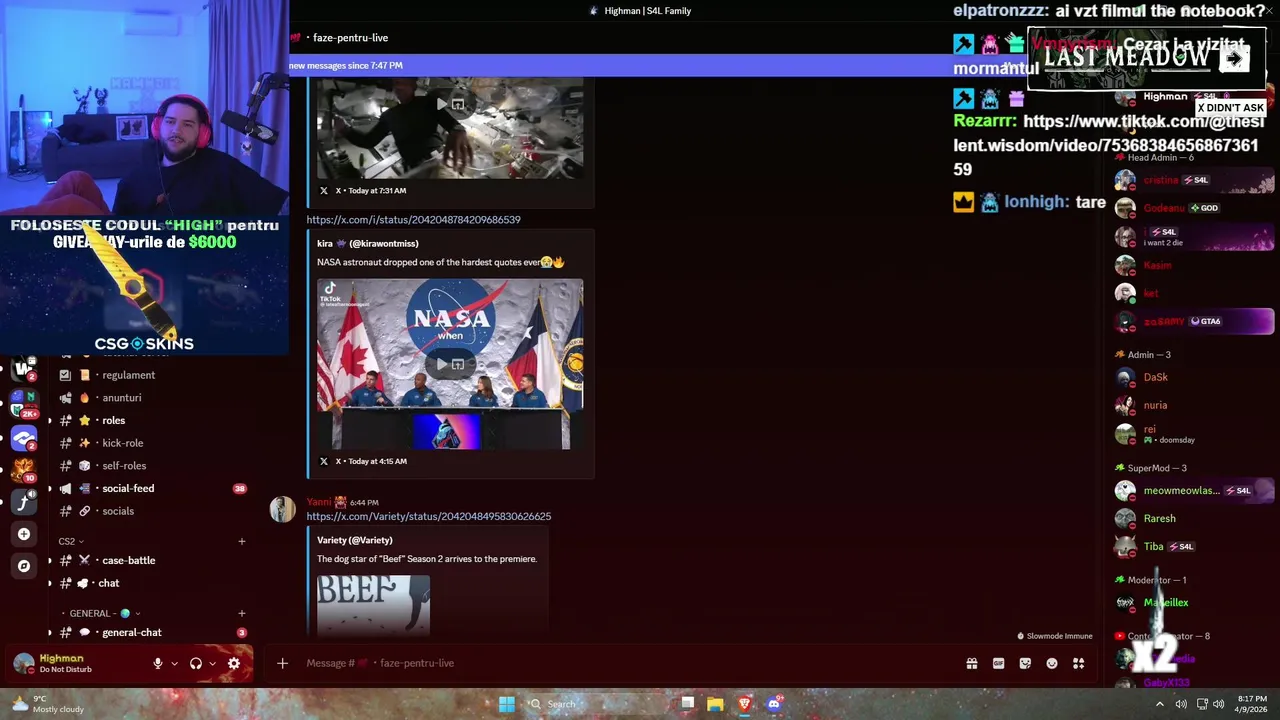The image size is (1280, 720).
Task: Open the server with letter f icon
Action: [x=24, y=502]
